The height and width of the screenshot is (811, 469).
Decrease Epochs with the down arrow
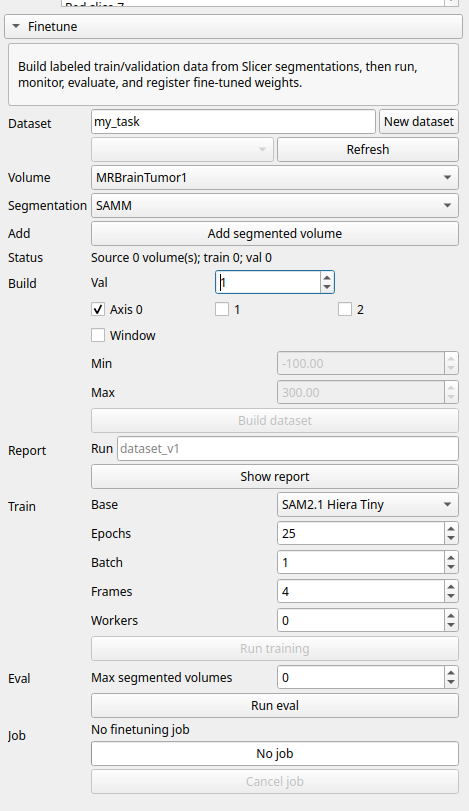451,538
